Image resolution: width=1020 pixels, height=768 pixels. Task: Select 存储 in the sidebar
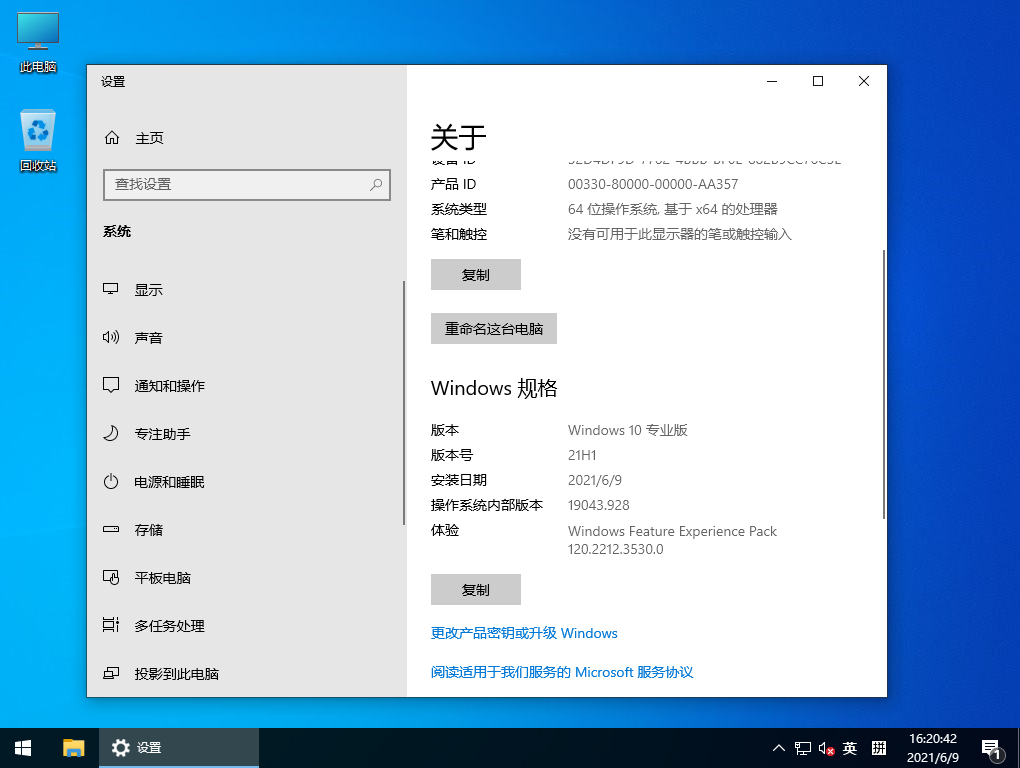[x=245, y=530]
